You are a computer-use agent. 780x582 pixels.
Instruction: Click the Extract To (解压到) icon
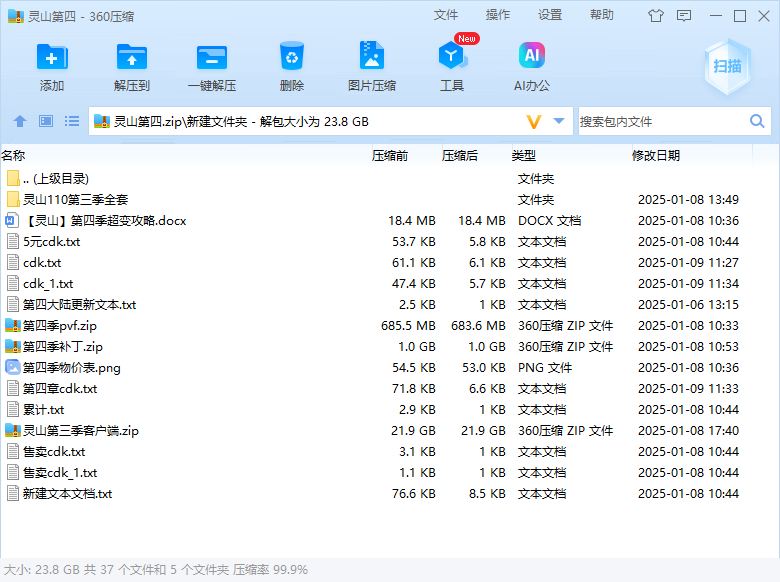click(132, 58)
